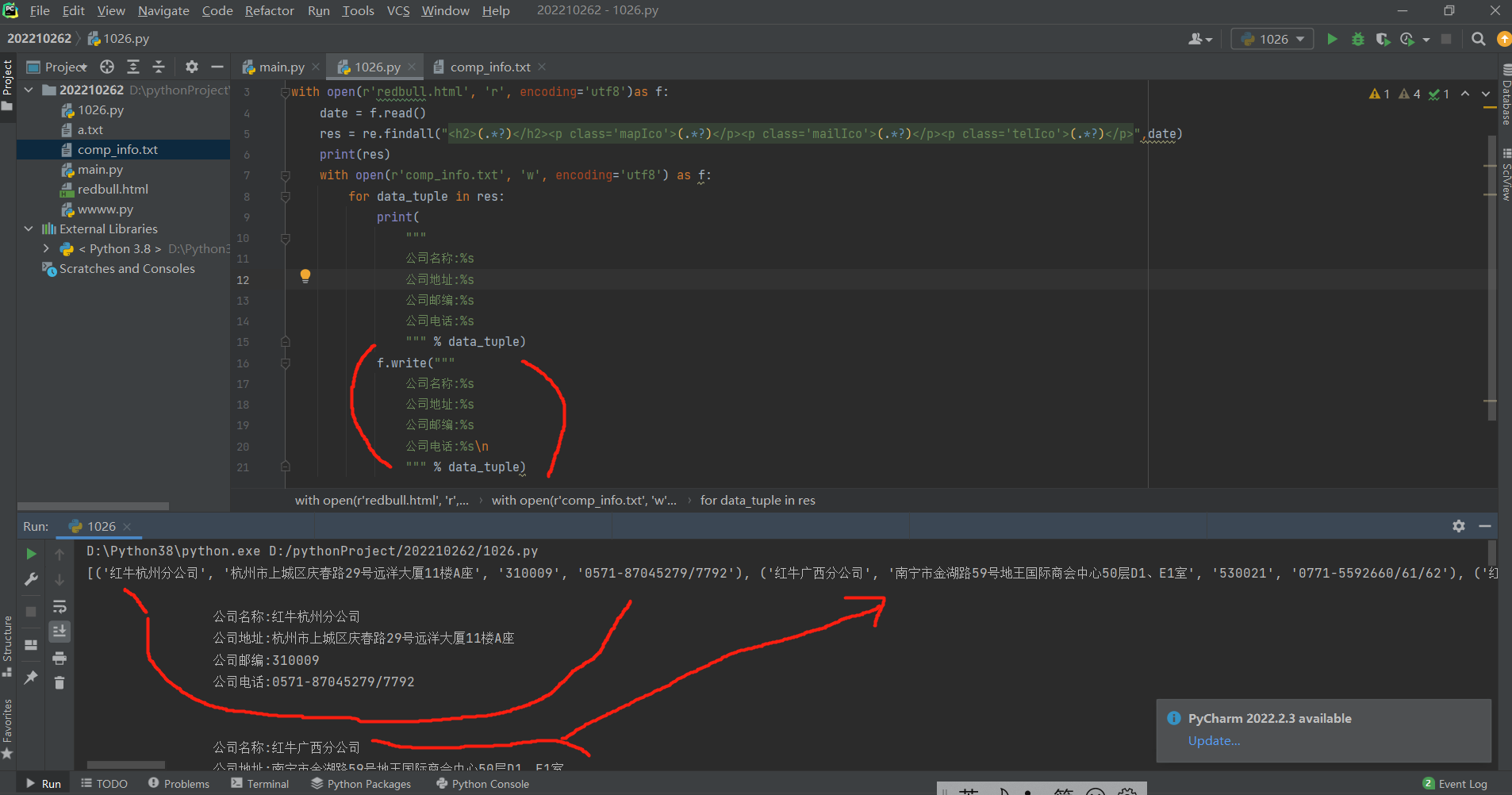The height and width of the screenshot is (795, 1512).
Task: Toggle code fold marker on line 7
Action: coord(286,175)
